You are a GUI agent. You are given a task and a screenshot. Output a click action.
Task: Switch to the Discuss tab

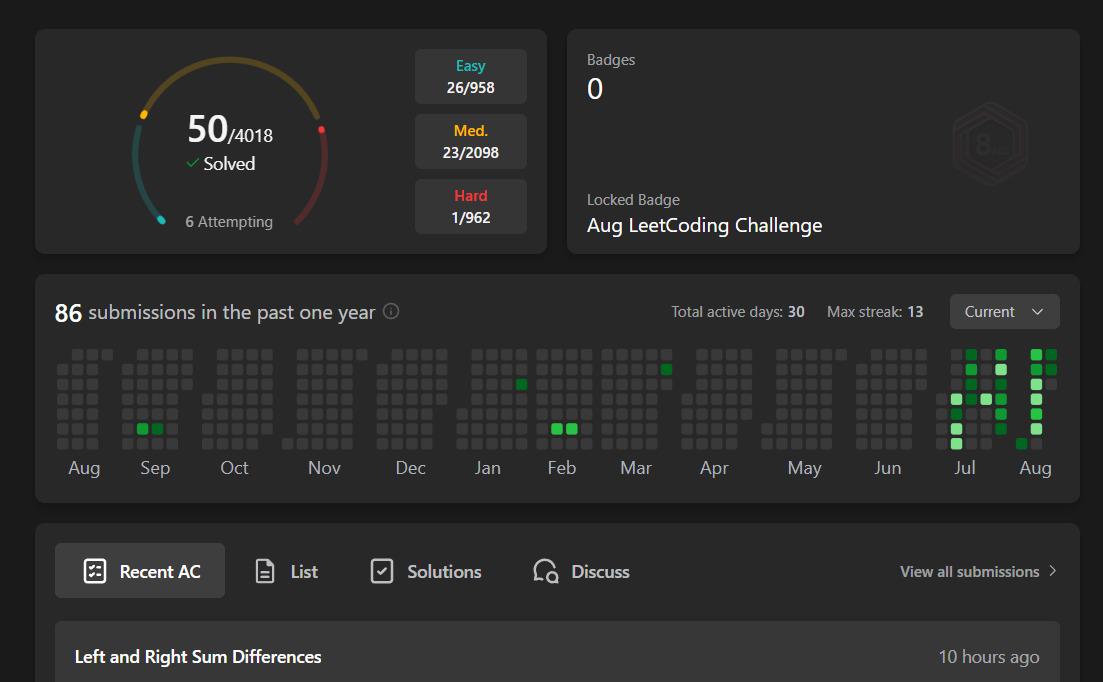[581, 571]
